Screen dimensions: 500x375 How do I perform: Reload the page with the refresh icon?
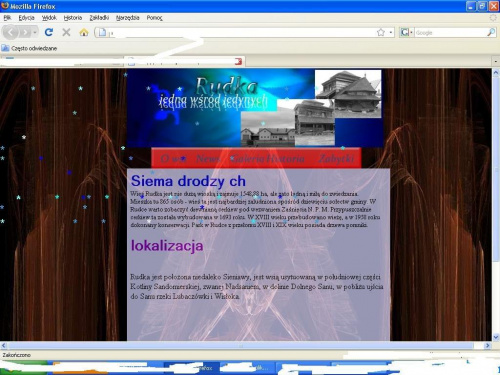(49, 32)
